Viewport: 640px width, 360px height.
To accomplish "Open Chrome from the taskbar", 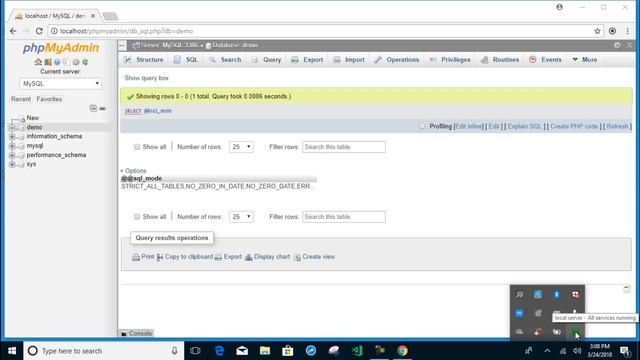I will coord(402,351).
